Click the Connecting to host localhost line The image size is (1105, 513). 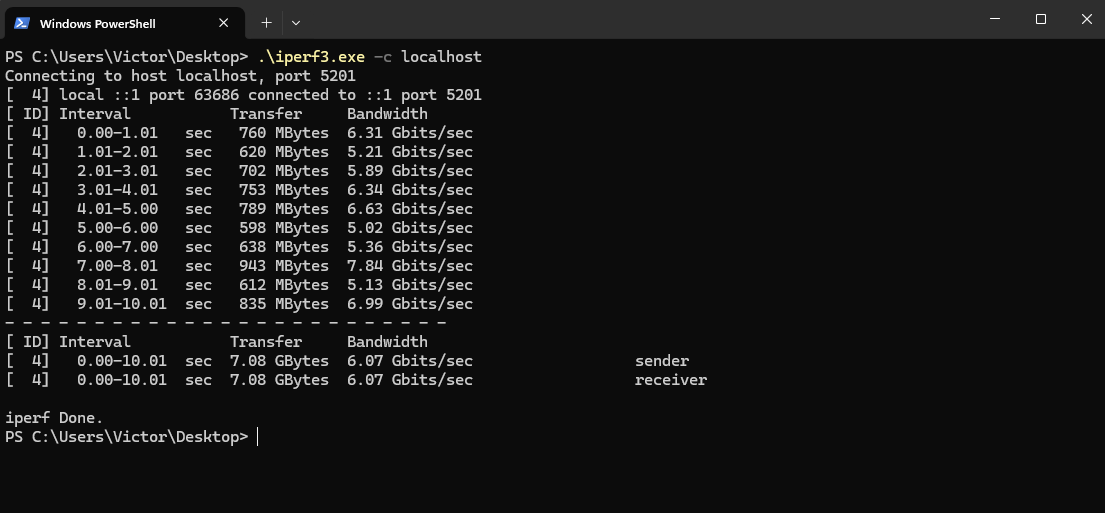coord(180,76)
